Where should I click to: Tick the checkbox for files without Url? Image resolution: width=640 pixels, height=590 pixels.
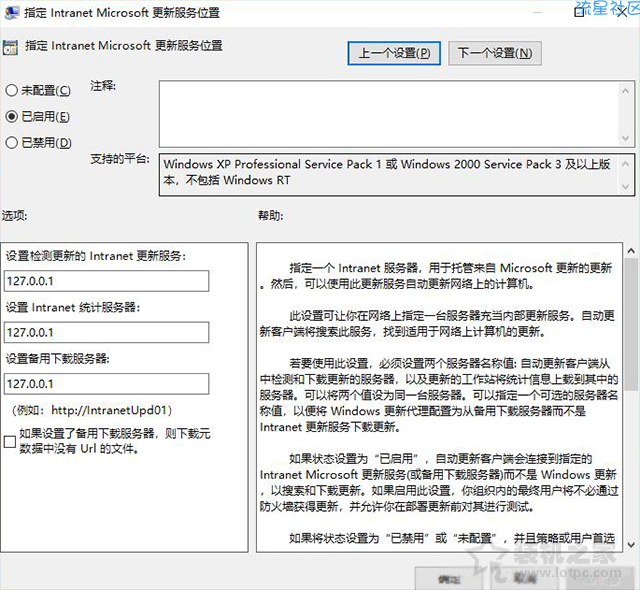(x=9, y=441)
